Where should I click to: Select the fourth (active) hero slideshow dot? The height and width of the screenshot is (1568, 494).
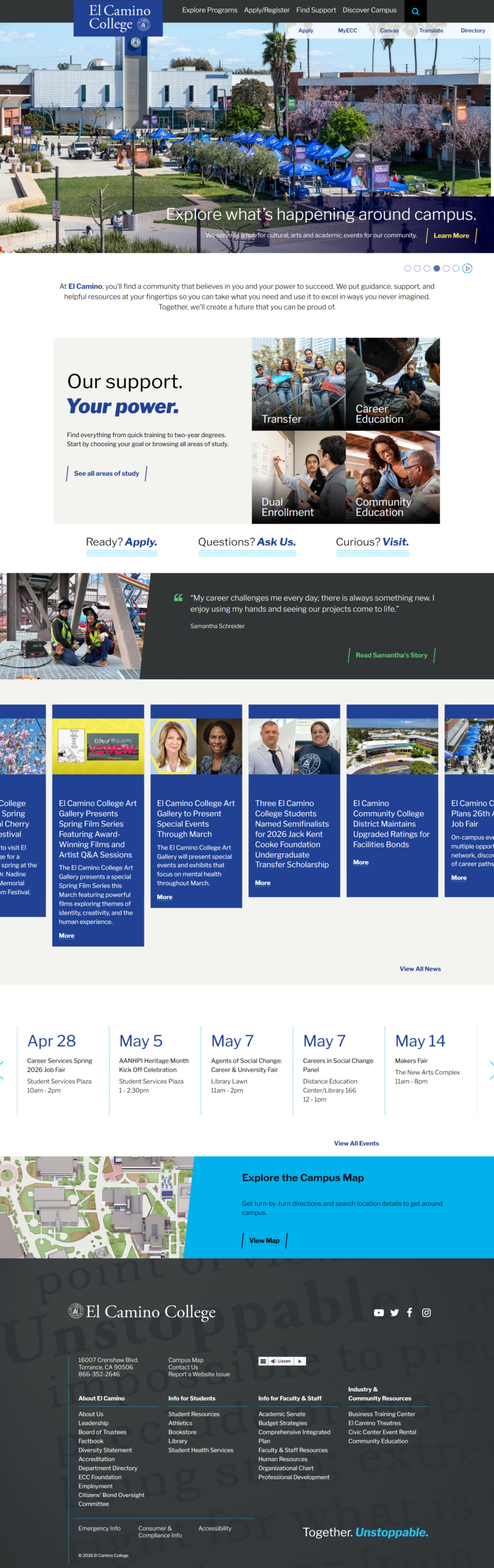(436, 268)
